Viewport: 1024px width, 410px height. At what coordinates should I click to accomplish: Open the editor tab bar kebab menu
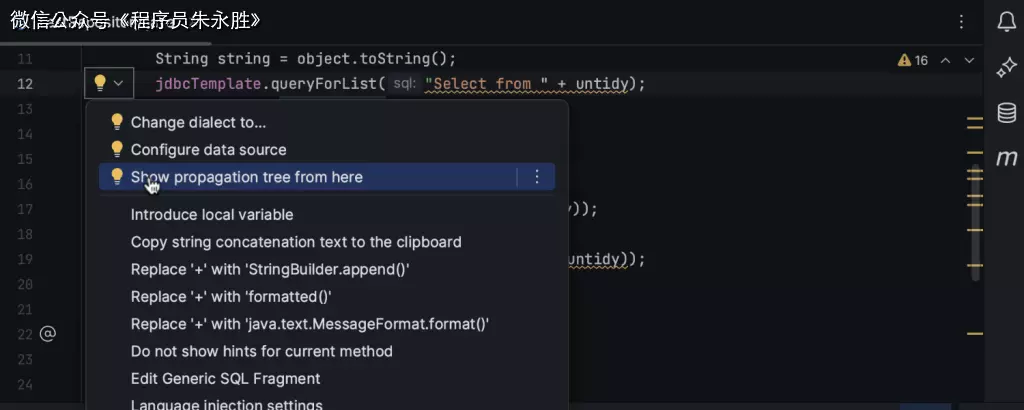click(961, 22)
